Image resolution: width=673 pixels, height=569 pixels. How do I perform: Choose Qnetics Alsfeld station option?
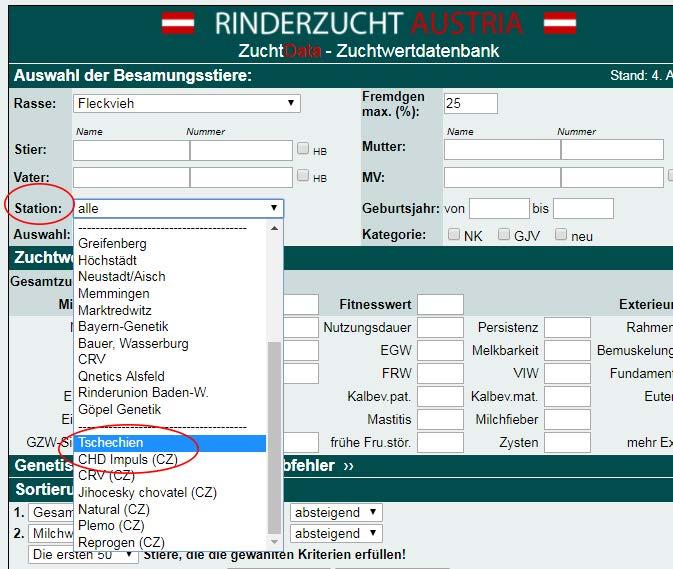click(170, 376)
